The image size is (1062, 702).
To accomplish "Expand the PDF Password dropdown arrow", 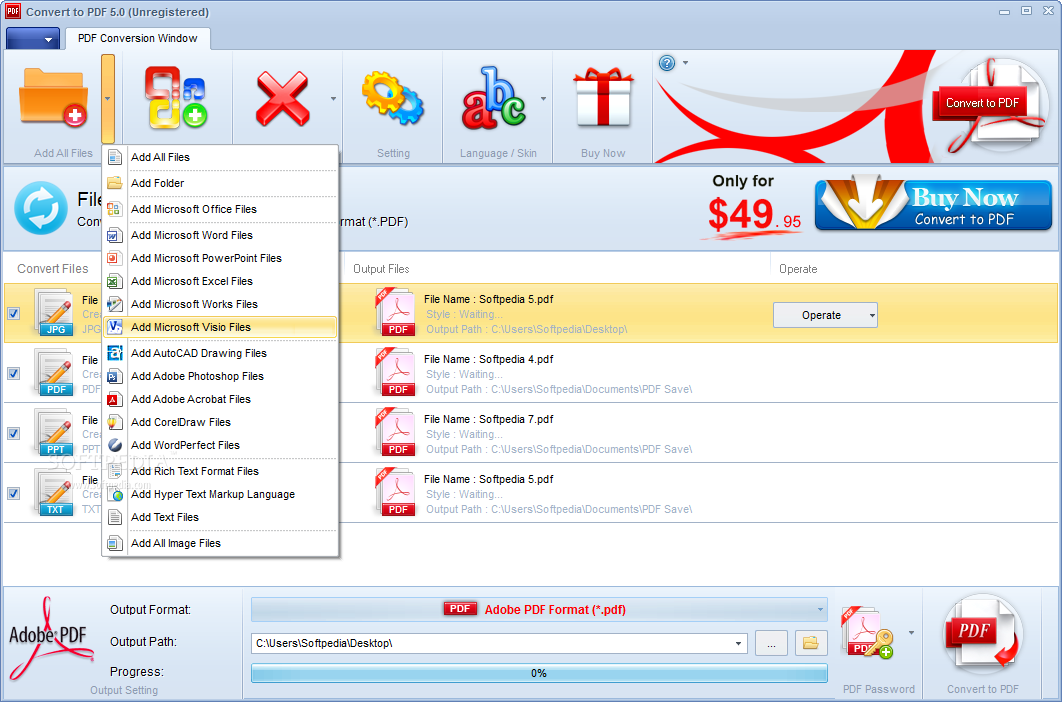I will pos(911,633).
